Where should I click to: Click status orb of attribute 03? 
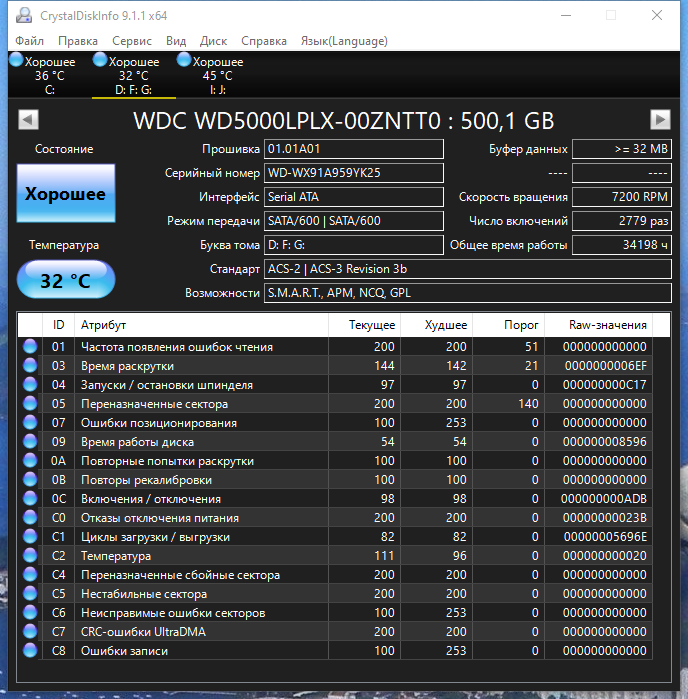[x=30, y=366]
